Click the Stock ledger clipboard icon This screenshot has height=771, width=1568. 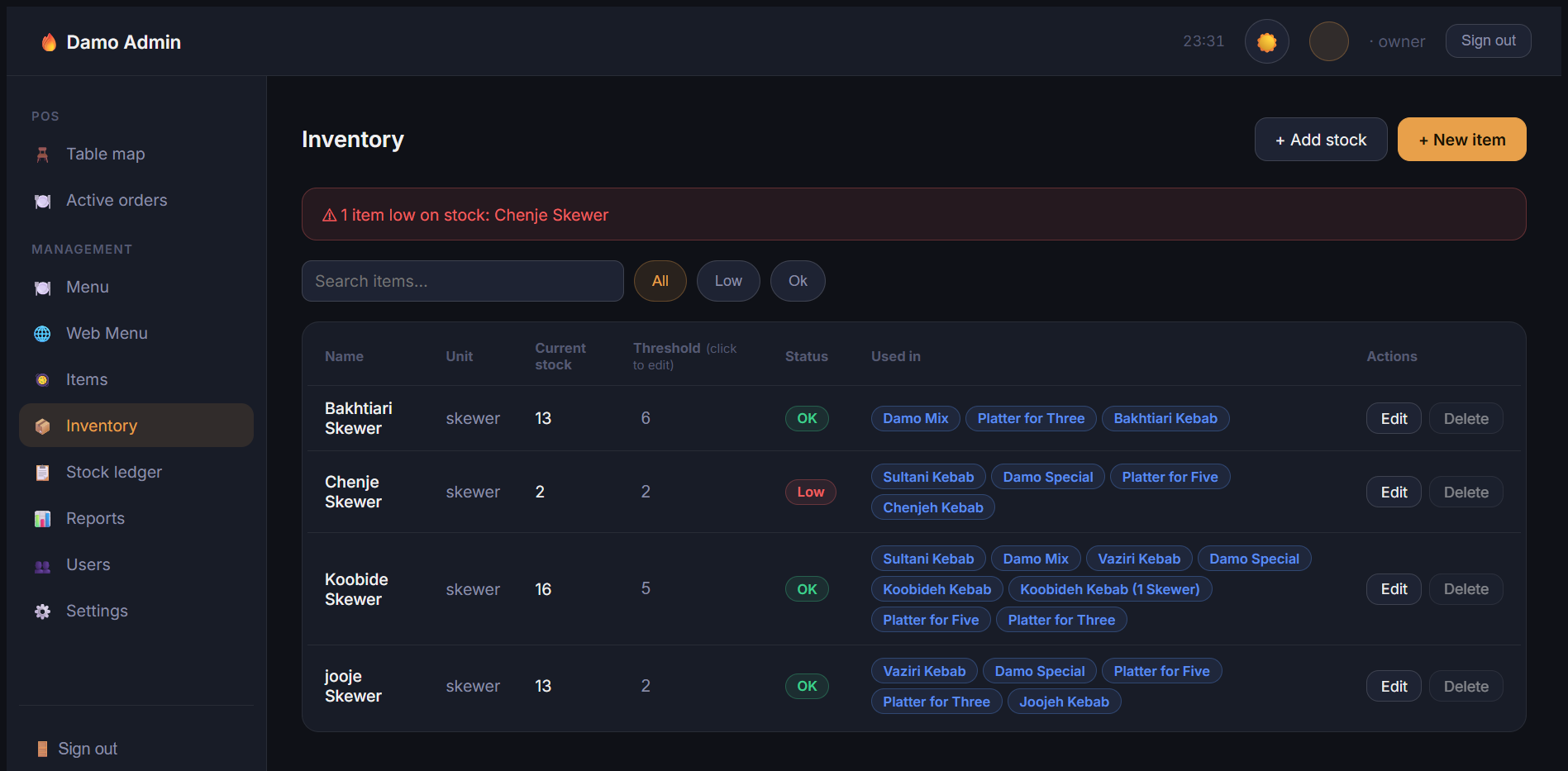42,473
